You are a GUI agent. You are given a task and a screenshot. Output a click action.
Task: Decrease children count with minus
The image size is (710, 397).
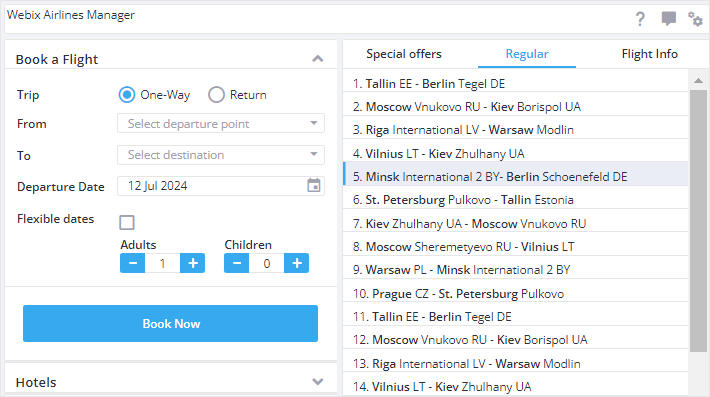(x=236, y=263)
